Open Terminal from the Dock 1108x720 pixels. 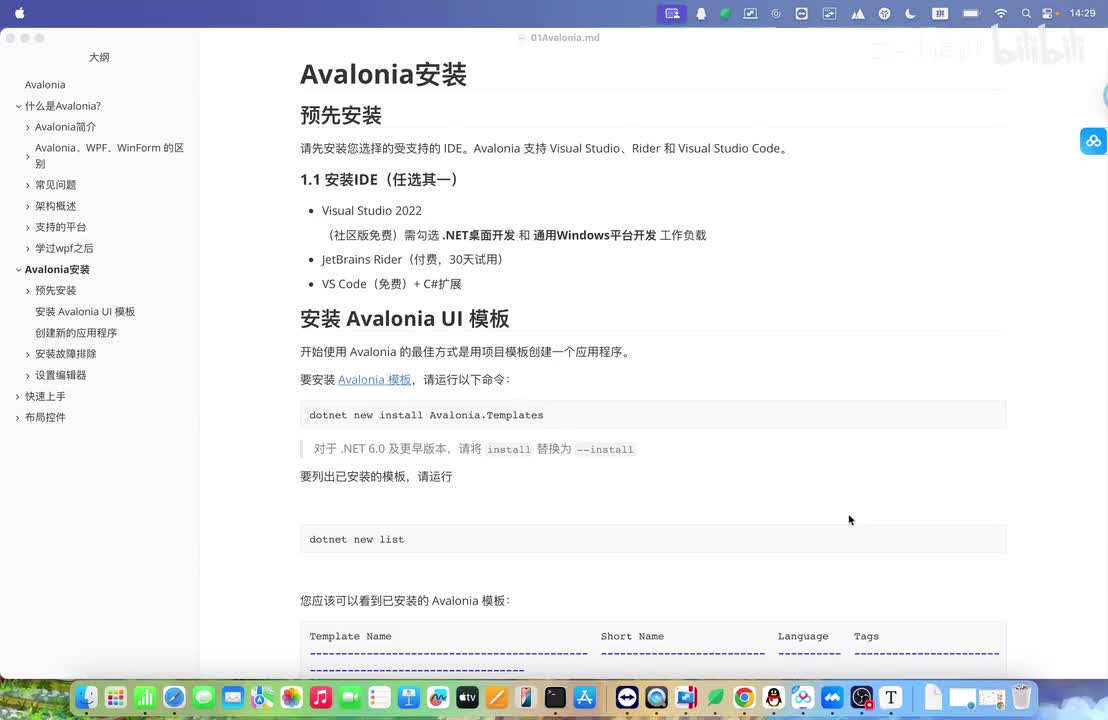click(555, 698)
